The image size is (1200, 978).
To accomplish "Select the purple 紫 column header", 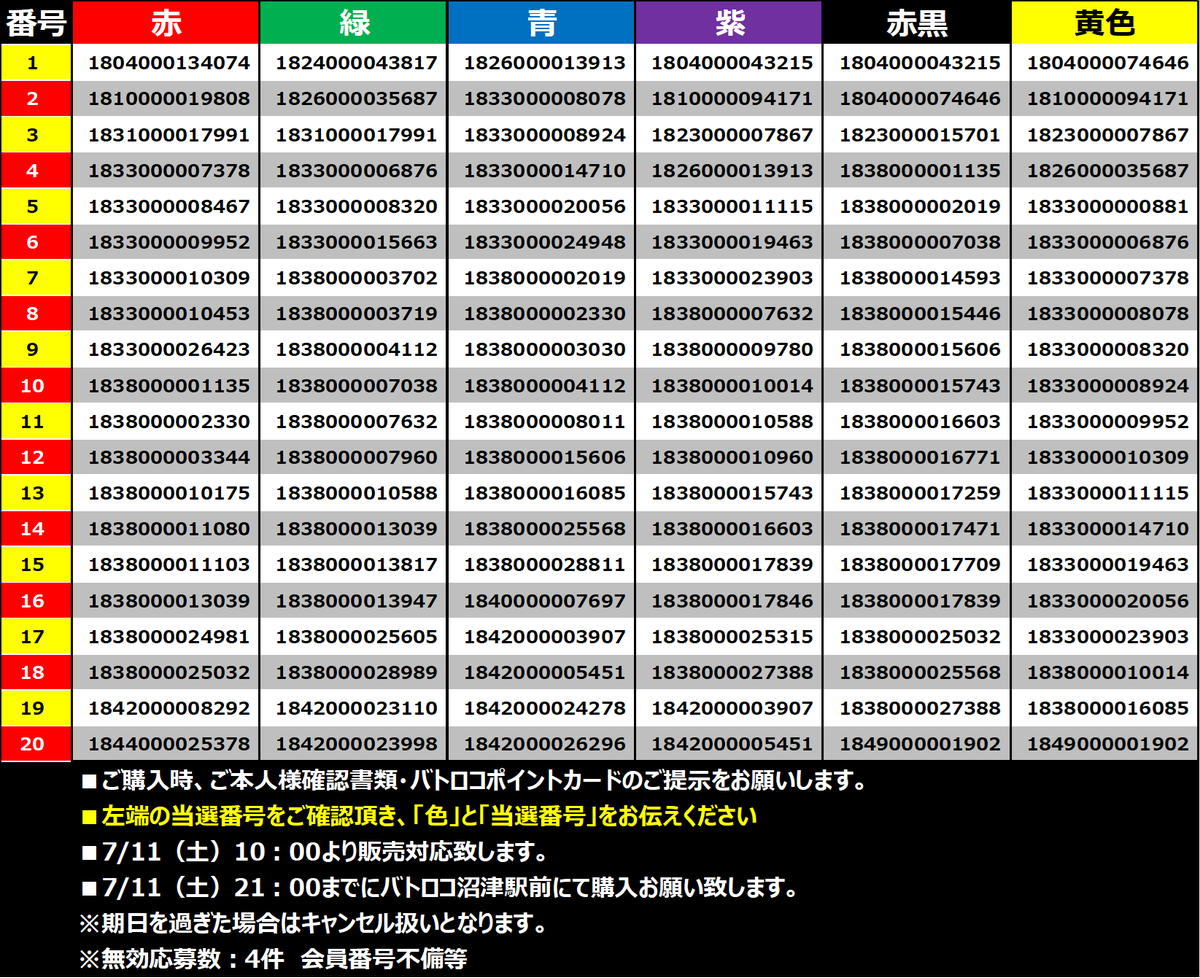I will pyautogui.click(x=729, y=22).
